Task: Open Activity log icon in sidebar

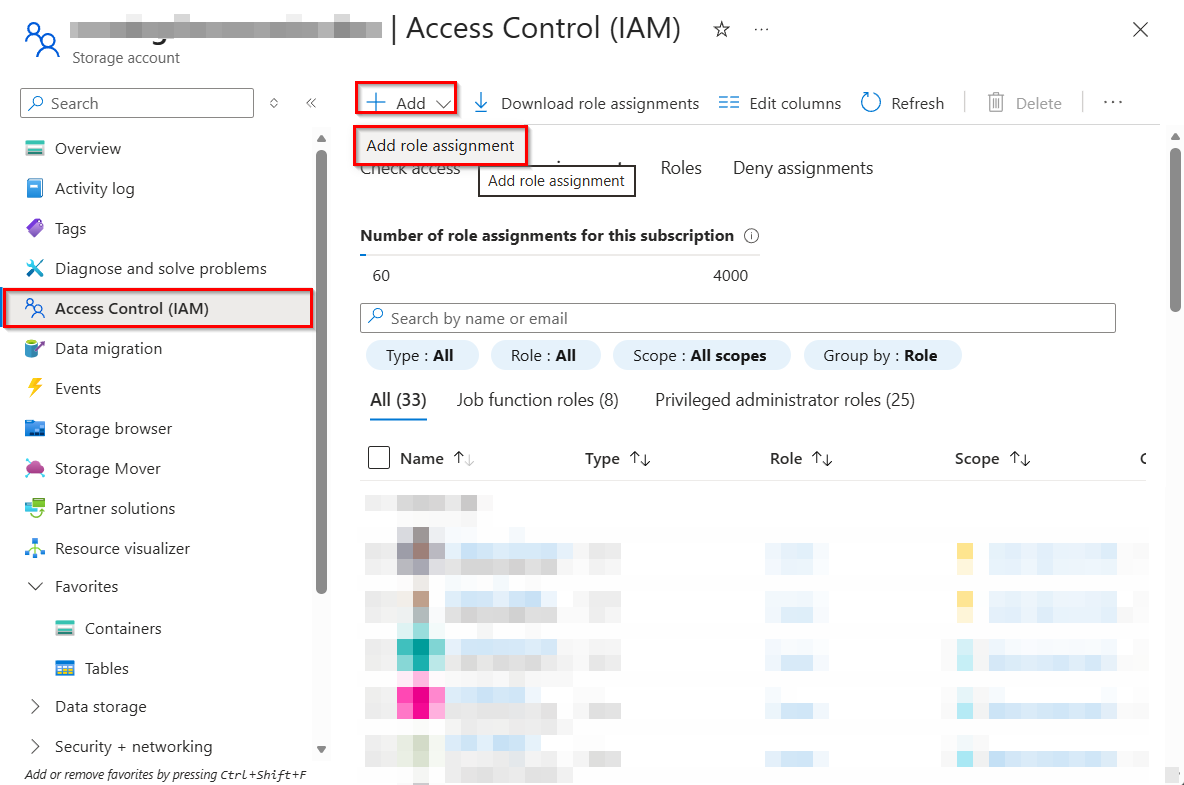Action: [x=35, y=188]
